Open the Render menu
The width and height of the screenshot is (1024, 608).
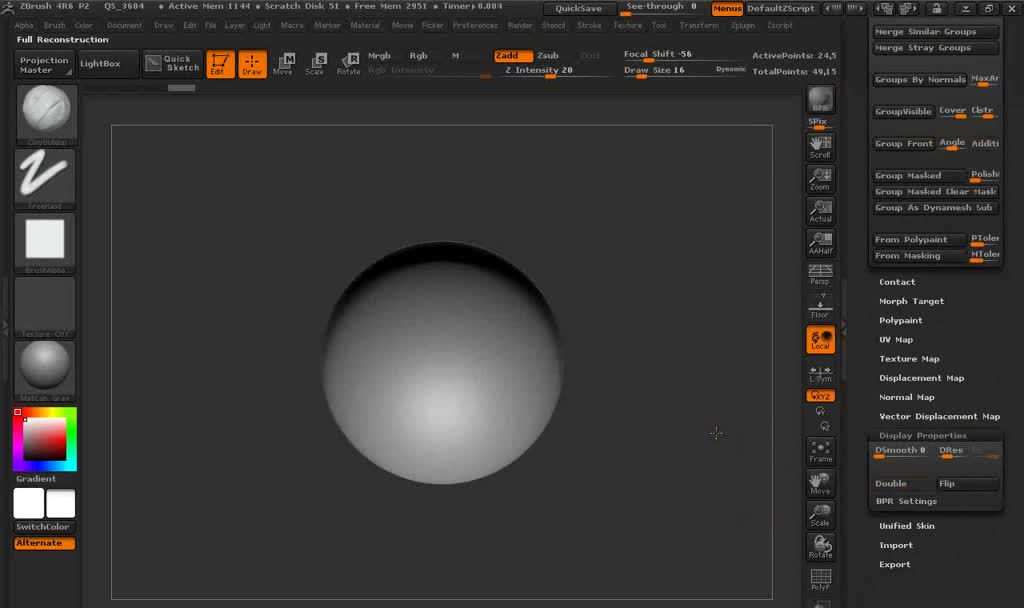pyautogui.click(x=520, y=25)
